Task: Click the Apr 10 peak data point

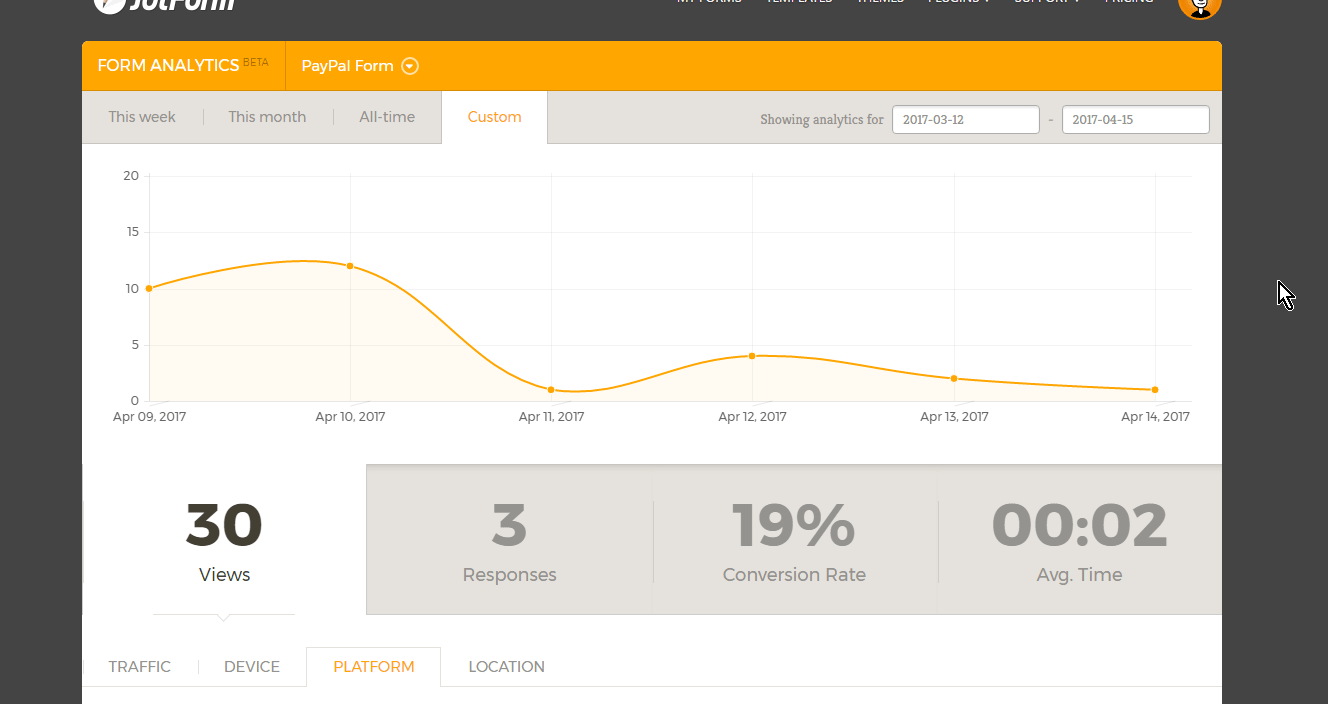Action: (350, 266)
